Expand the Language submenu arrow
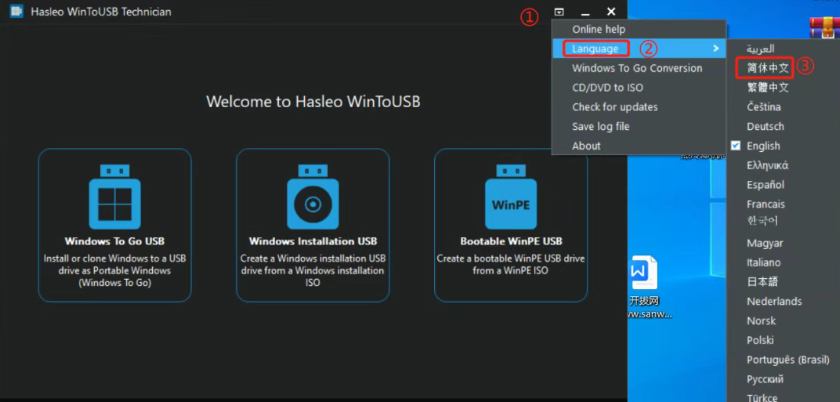840x402 pixels. pos(715,49)
